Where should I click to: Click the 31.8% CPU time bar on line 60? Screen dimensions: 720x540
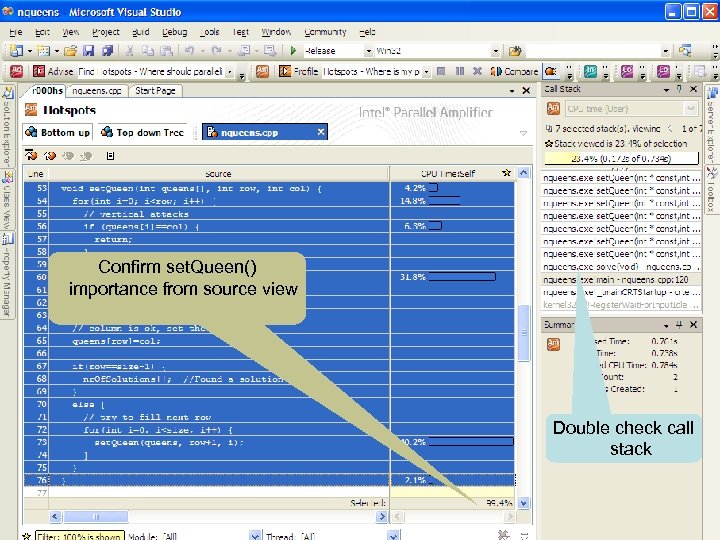(x=462, y=277)
